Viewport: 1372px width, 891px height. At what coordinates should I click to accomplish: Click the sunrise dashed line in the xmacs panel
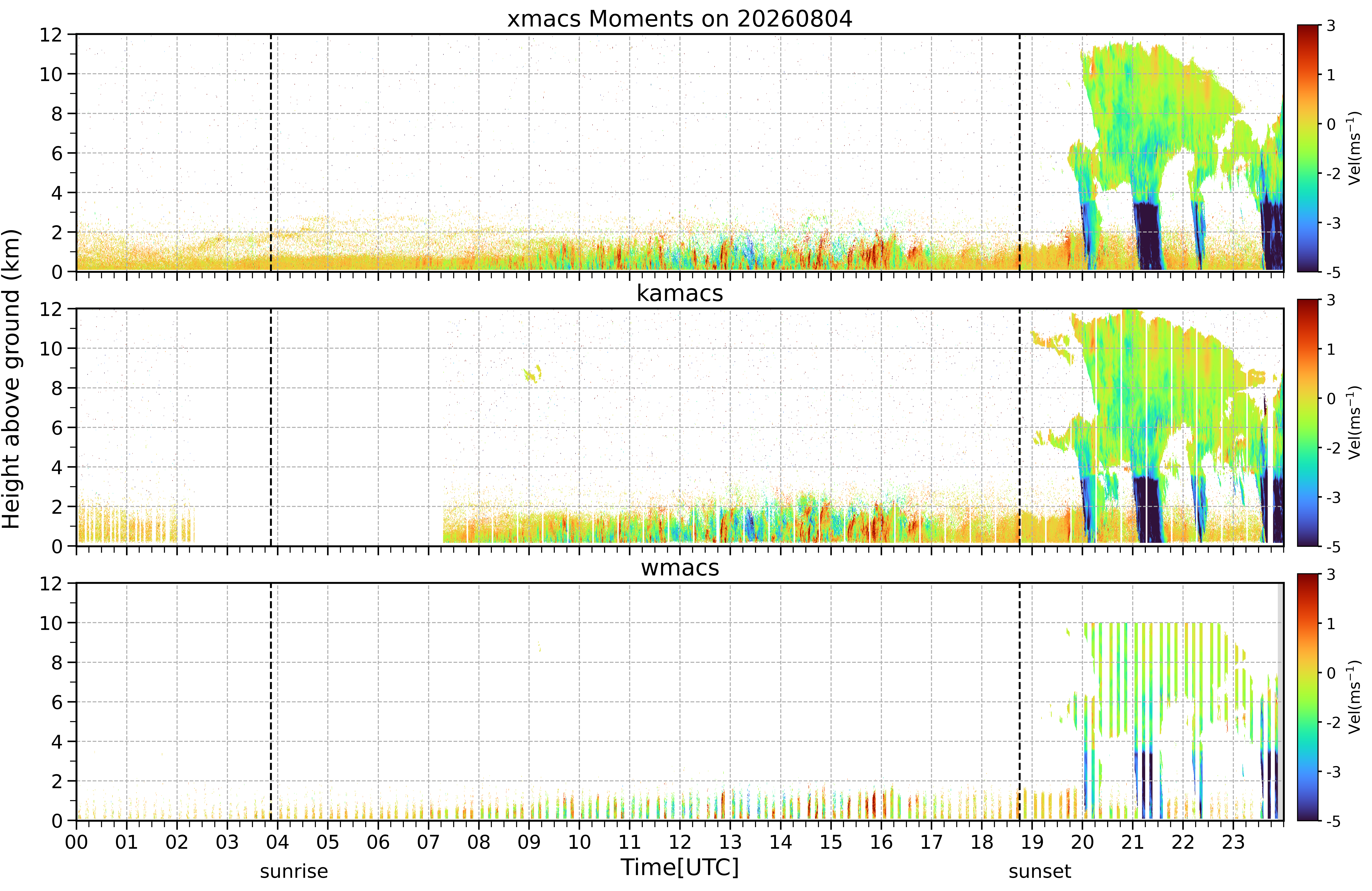(271, 153)
